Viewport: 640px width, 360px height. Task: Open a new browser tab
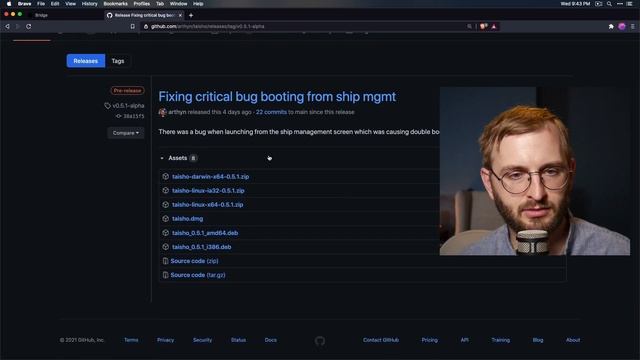pos(191,15)
